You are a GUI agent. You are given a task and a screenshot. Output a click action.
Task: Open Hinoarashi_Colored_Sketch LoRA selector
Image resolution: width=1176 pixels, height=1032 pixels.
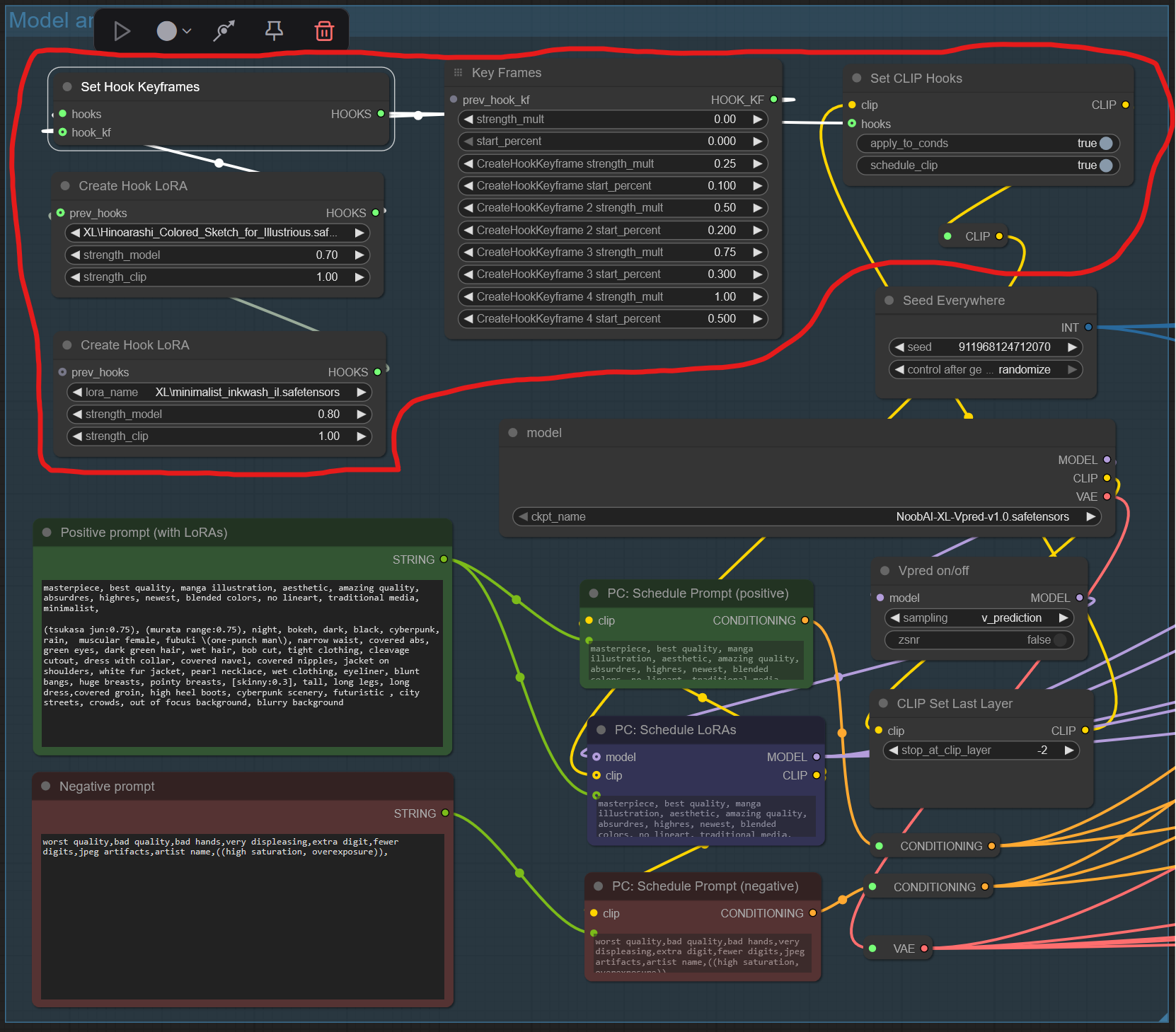tap(217, 233)
